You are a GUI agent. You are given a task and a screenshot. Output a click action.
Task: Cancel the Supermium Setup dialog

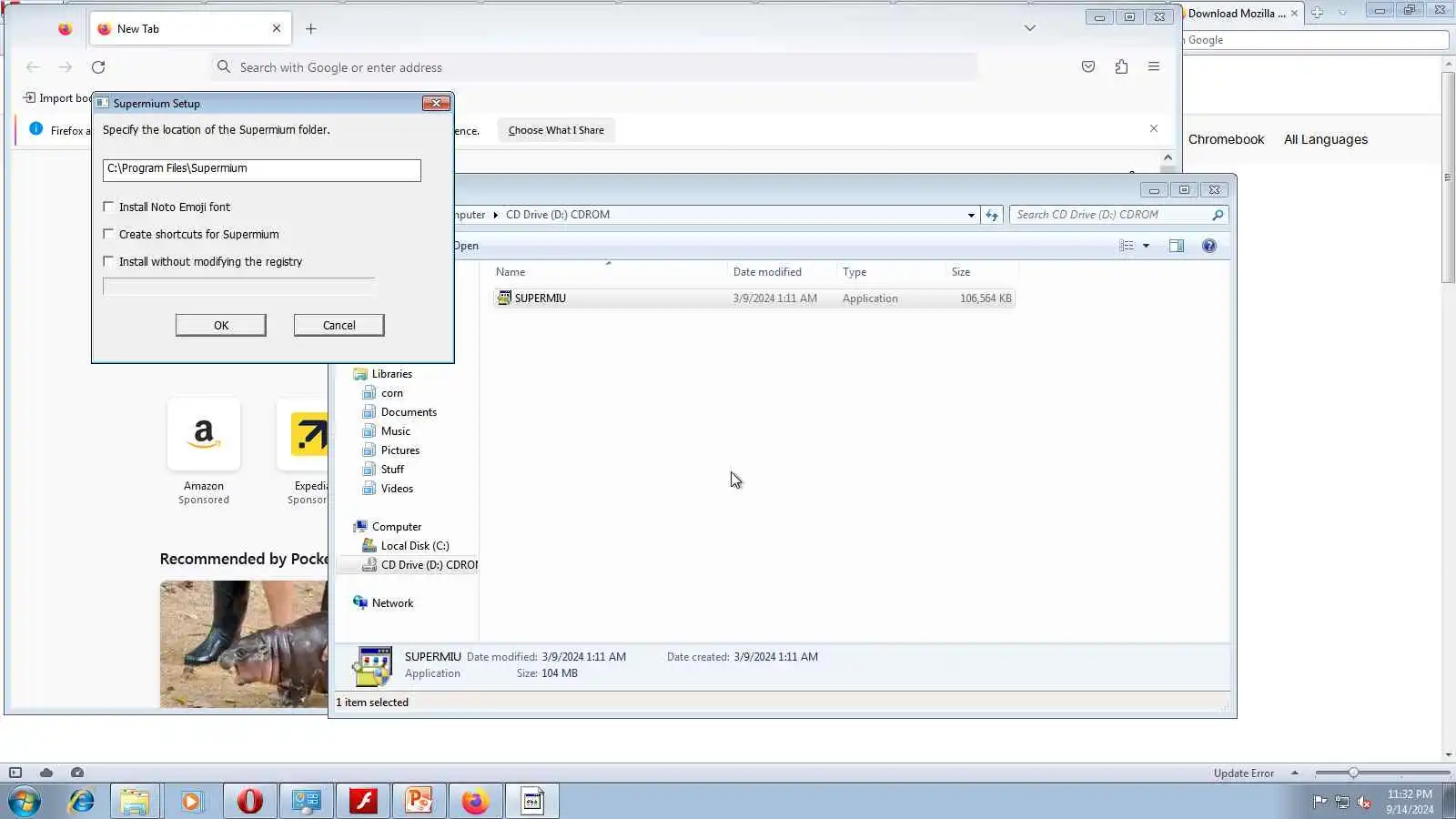pos(339,325)
